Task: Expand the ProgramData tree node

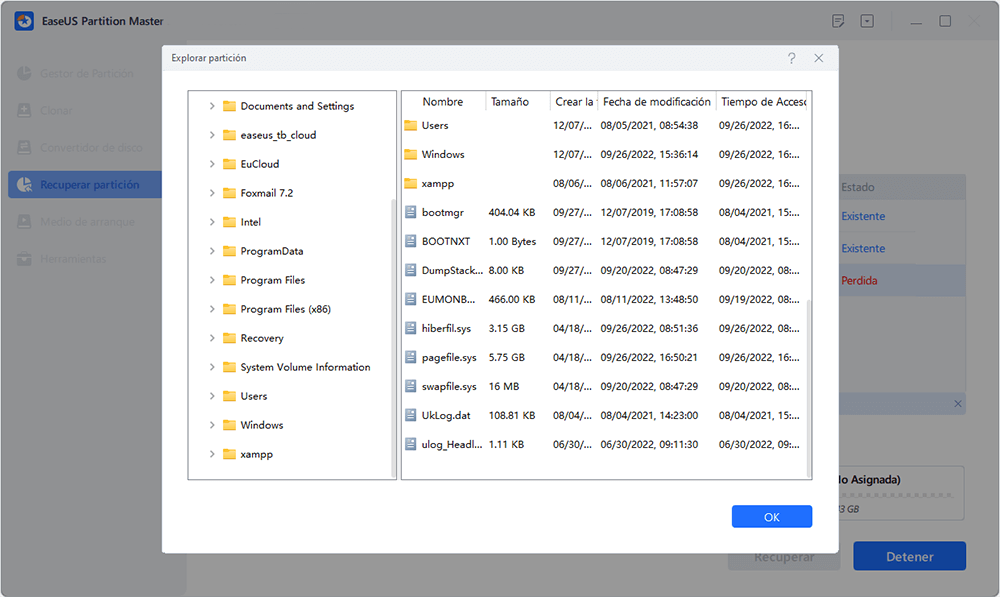Action: pos(212,251)
